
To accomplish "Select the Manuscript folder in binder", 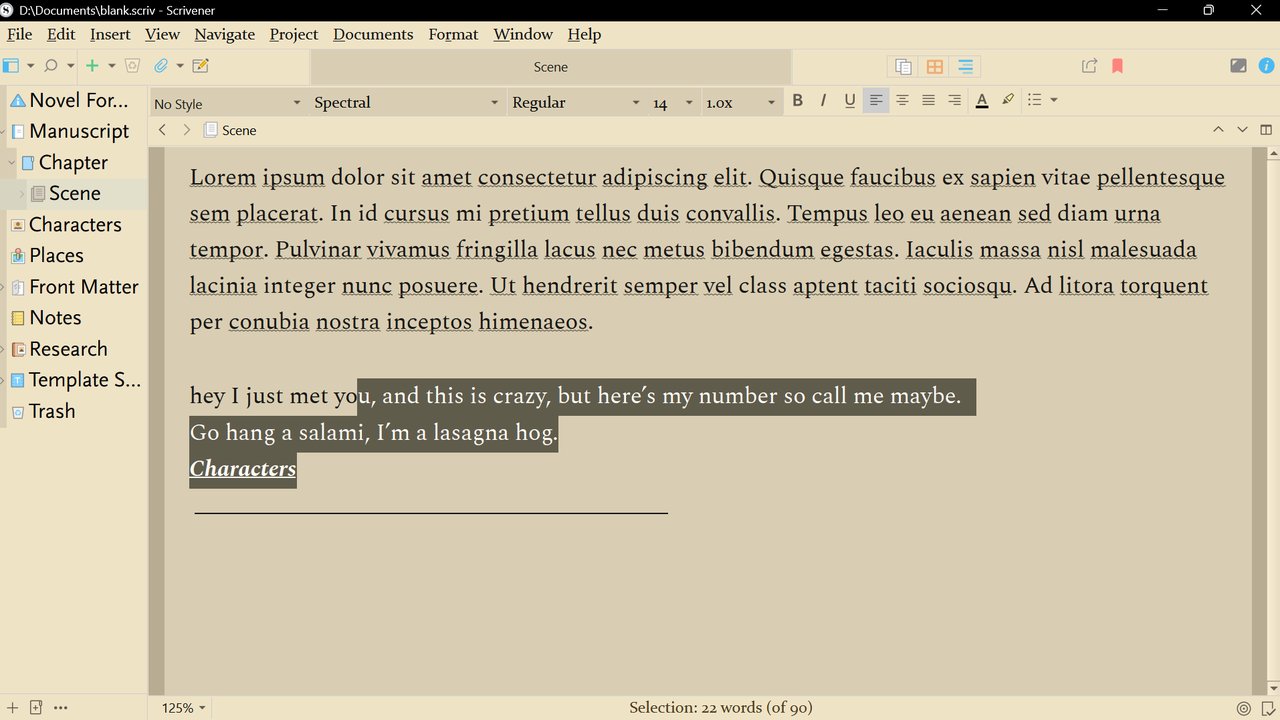I will coord(78,131).
